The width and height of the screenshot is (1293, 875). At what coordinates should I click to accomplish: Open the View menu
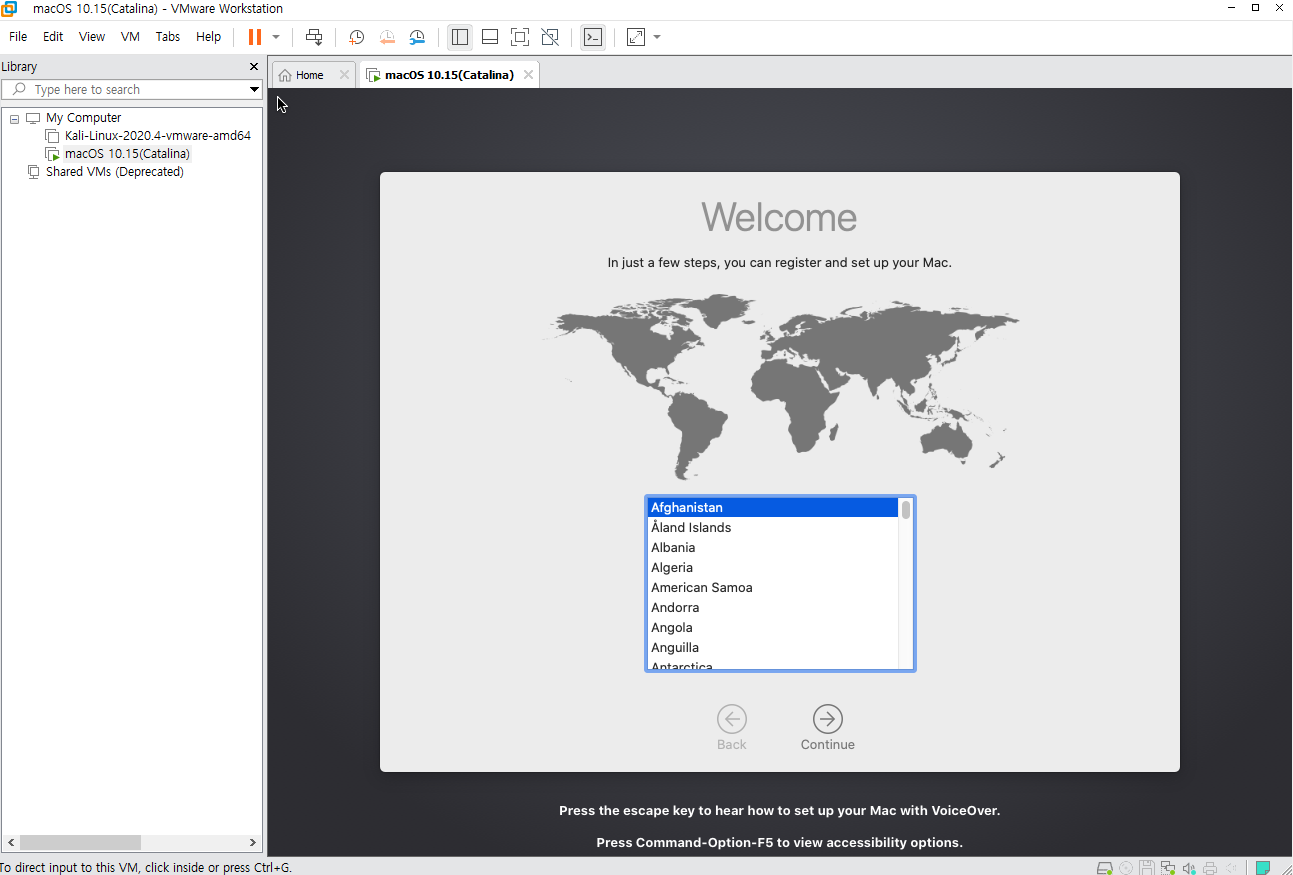[x=92, y=37]
